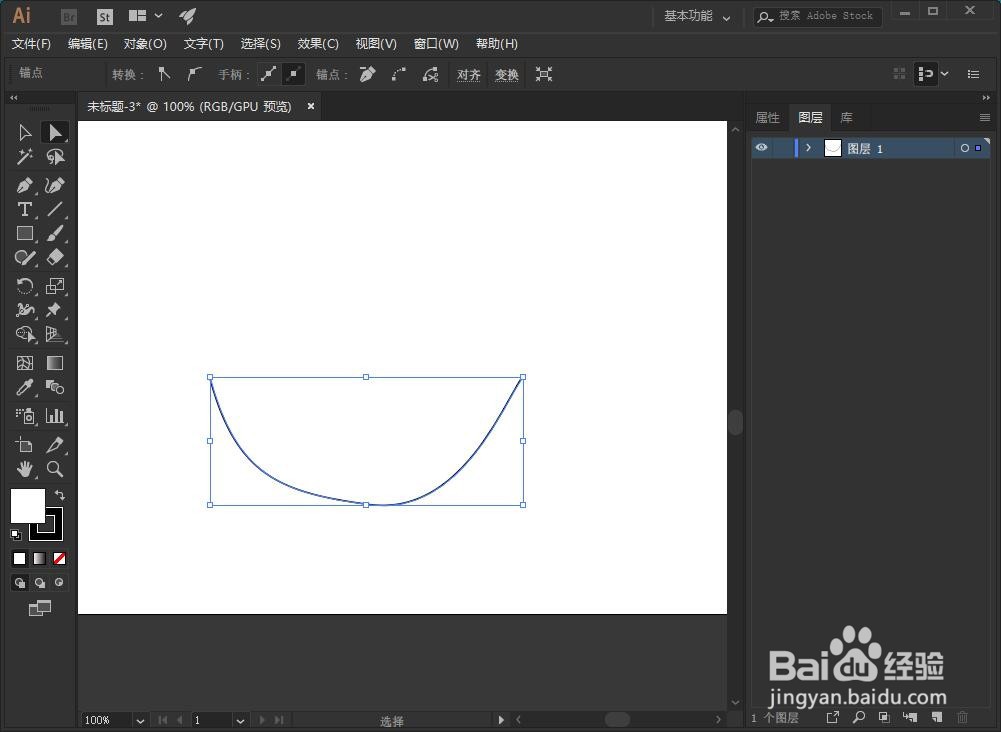Set color mode to None
Viewport: 1001px width, 732px height.
tap(59, 559)
